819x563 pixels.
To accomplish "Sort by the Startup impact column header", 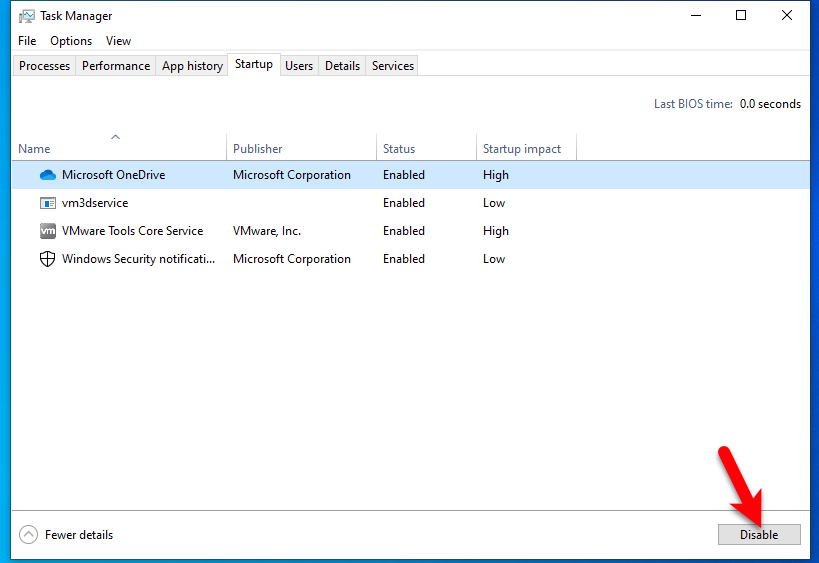I will [x=526, y=148].
